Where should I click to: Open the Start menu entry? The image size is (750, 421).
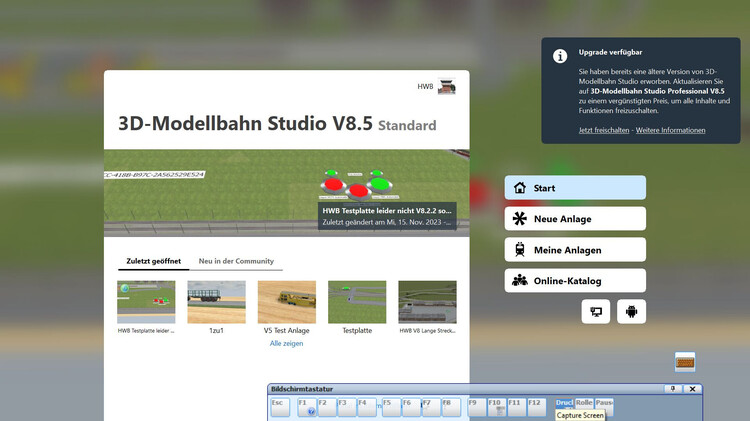(x=575, y=188)
